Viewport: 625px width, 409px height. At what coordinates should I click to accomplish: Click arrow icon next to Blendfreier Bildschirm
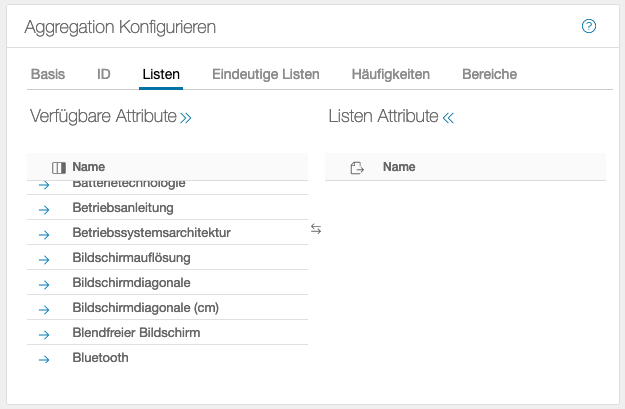44,334
